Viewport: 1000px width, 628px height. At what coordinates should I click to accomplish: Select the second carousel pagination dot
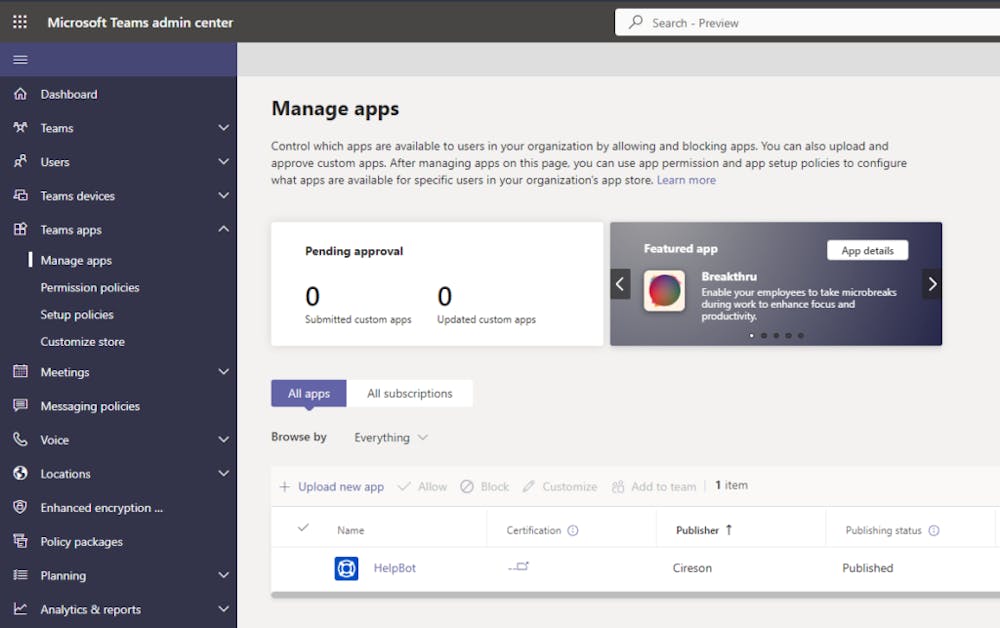[x=764, y=336]
